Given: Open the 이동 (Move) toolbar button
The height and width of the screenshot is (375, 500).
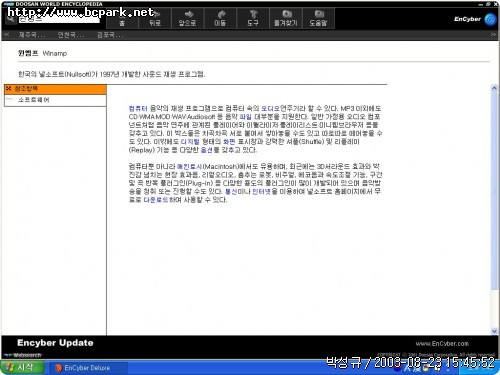Looking at the screenshot, I should [220, 19].
